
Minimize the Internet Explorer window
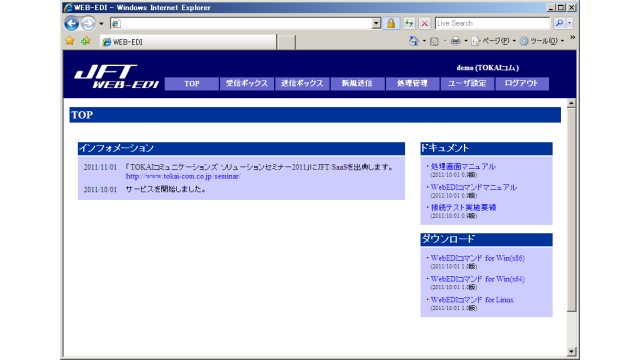(x=551, y=7)
